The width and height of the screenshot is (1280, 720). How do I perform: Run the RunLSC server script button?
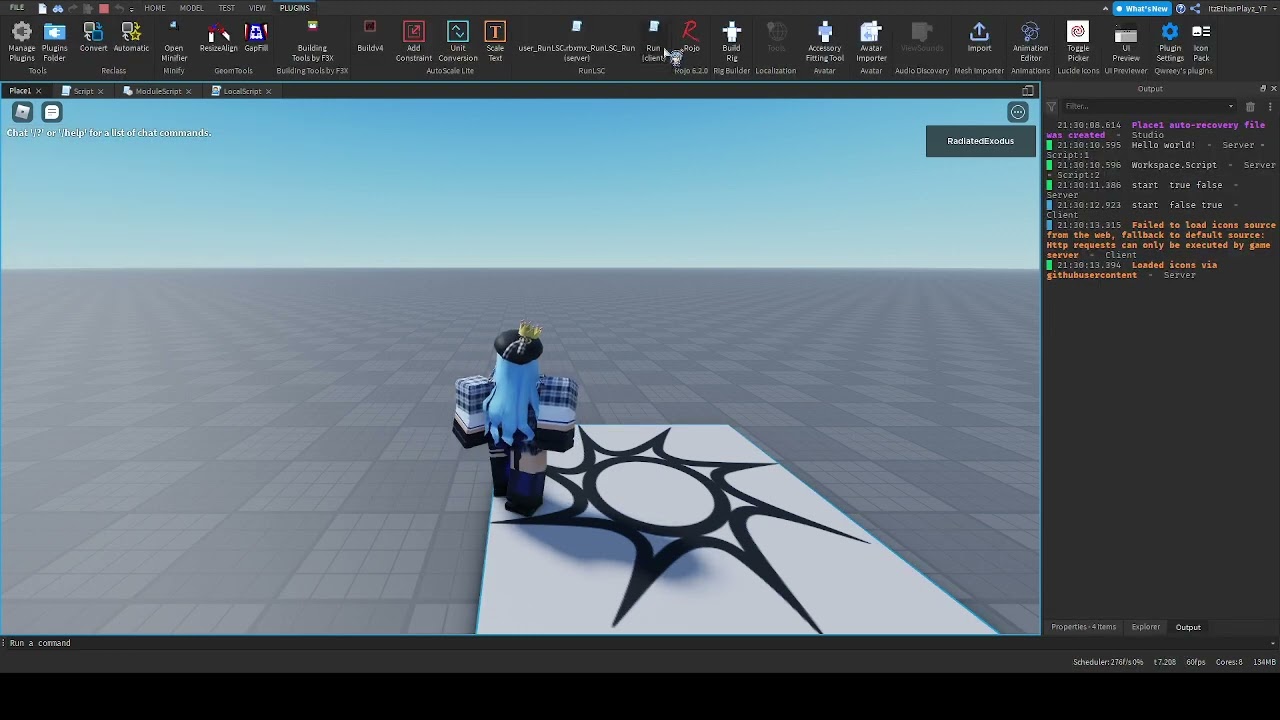coord(577,42)
